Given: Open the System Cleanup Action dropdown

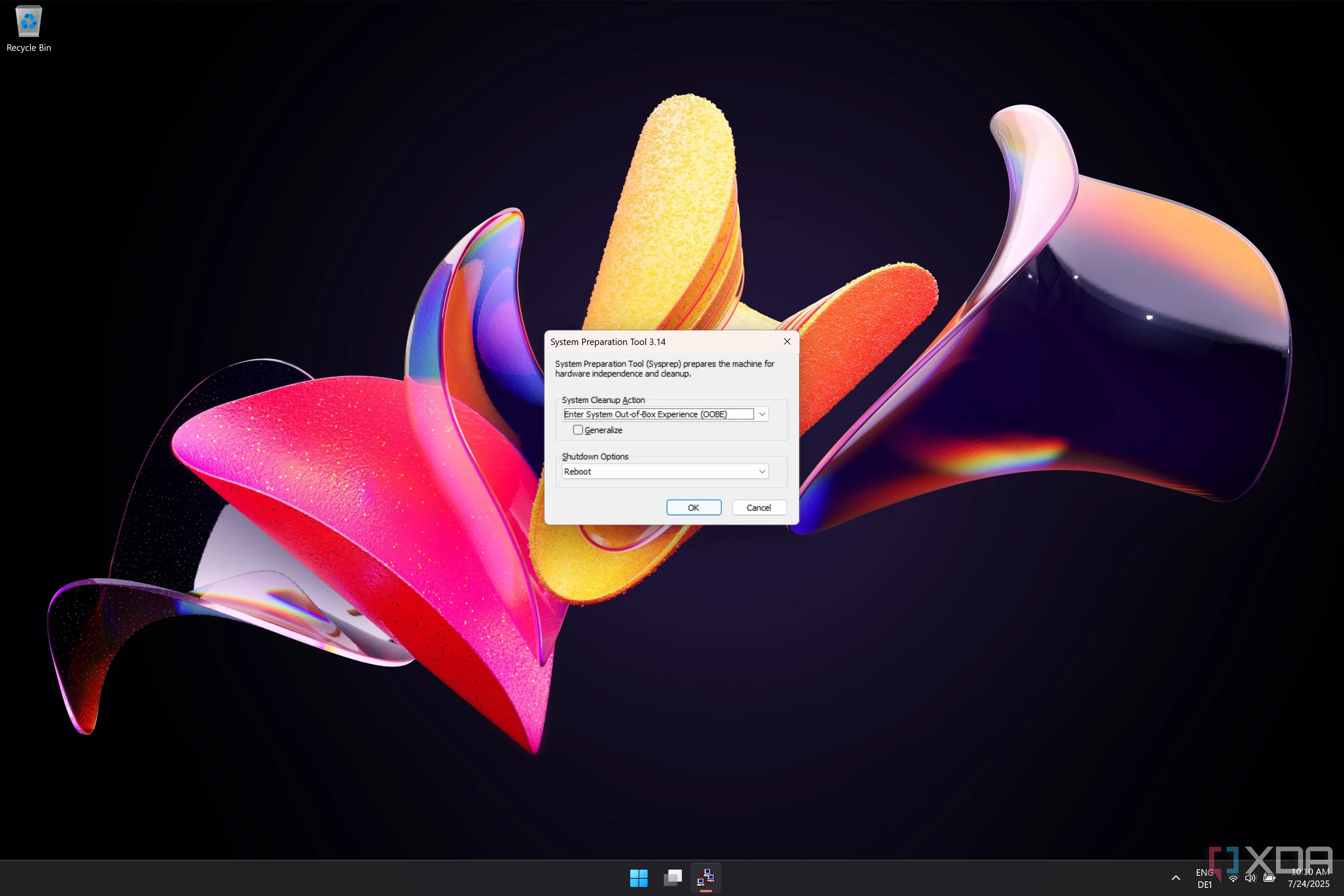Looking at the screenshot, I should click(762, 414).
